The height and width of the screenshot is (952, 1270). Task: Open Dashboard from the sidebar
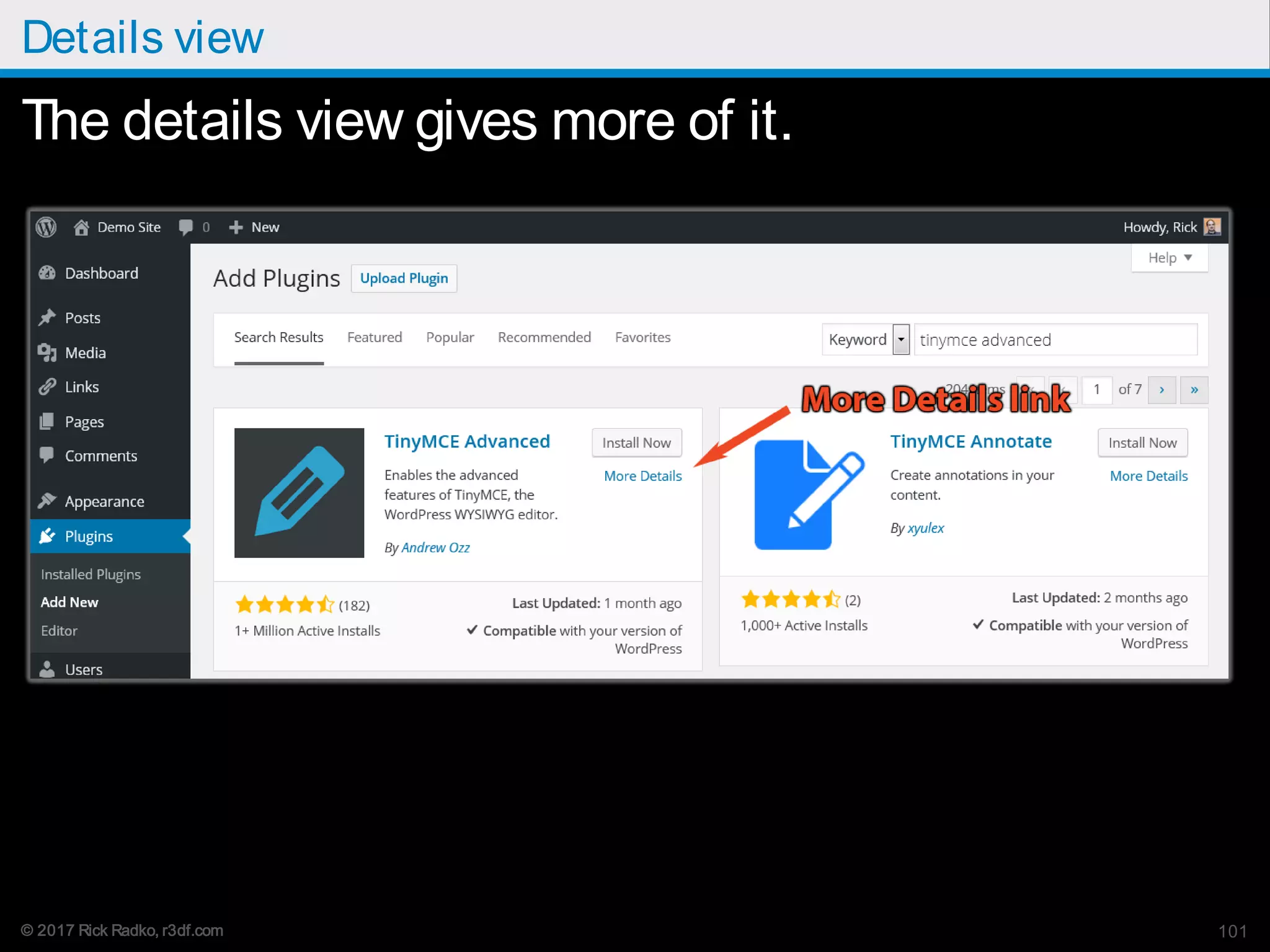coord(101,273)
